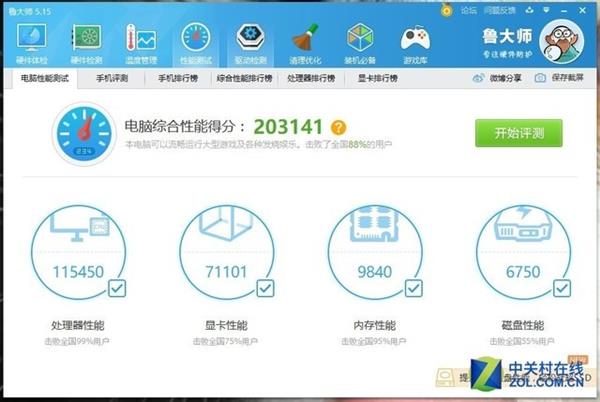Uncheck the 内存性能 test checkbox
The image size is (600, 402).
pos(414,288)
